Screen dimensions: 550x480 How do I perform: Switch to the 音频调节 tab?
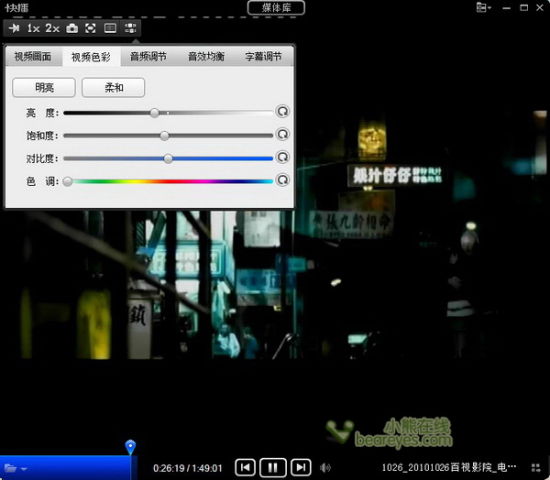click(x=148, y=56)
